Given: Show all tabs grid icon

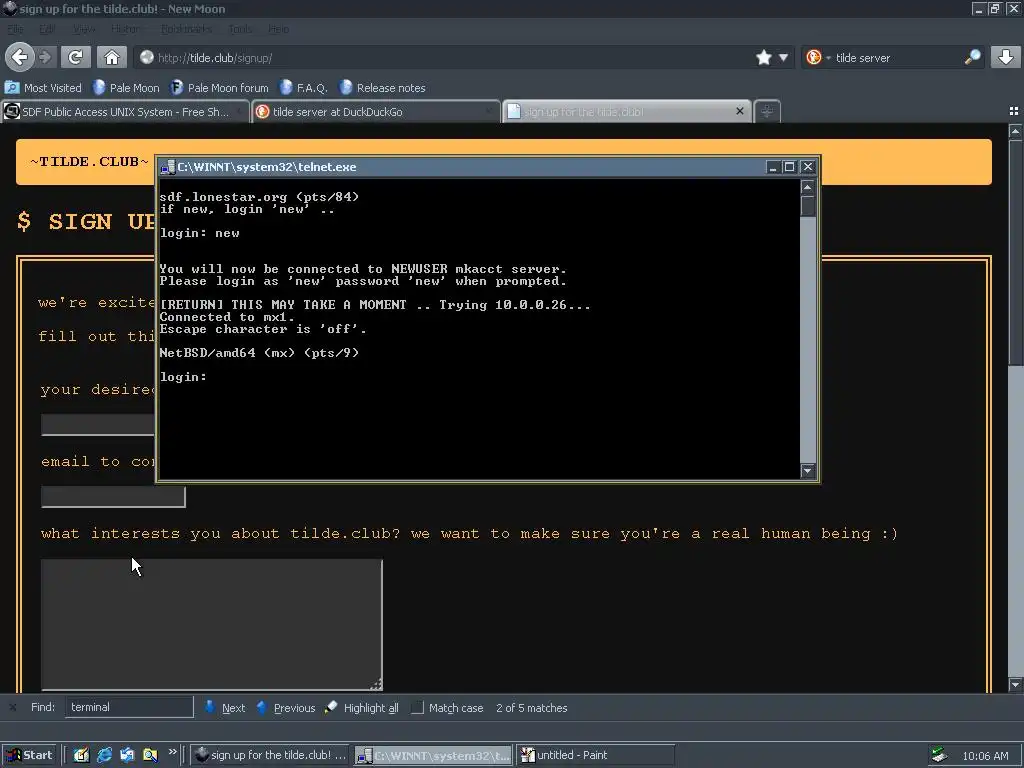Looking at the screenshot, I should 1014,111.
